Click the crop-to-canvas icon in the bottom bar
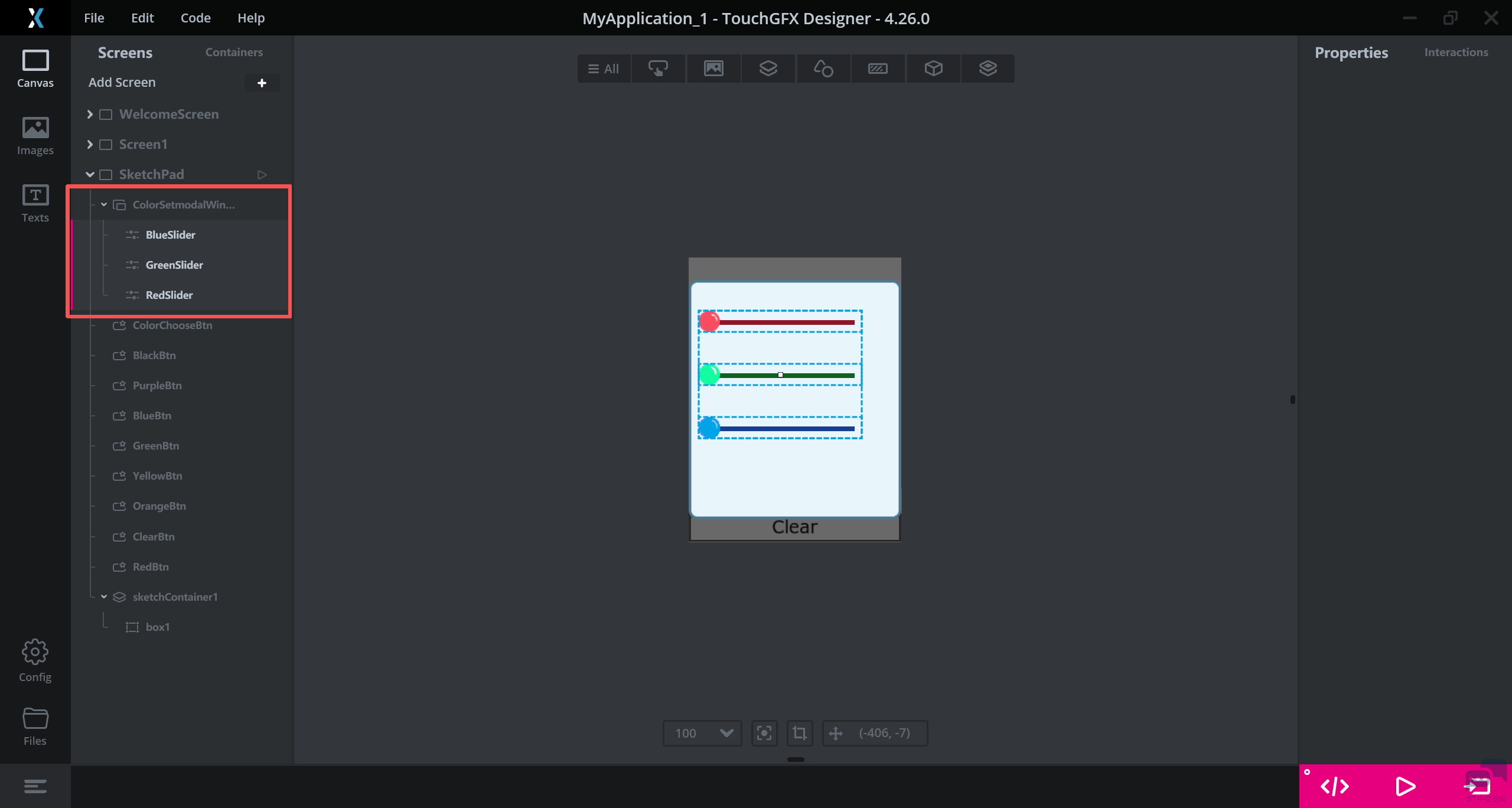 [x=800, y=733]
